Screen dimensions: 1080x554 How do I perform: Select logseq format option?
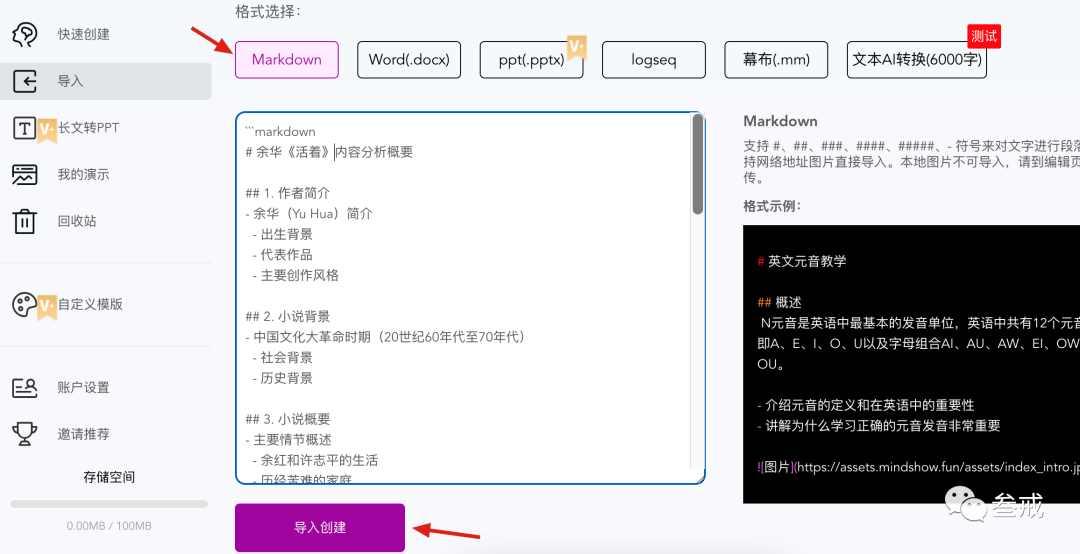[654, 60]
